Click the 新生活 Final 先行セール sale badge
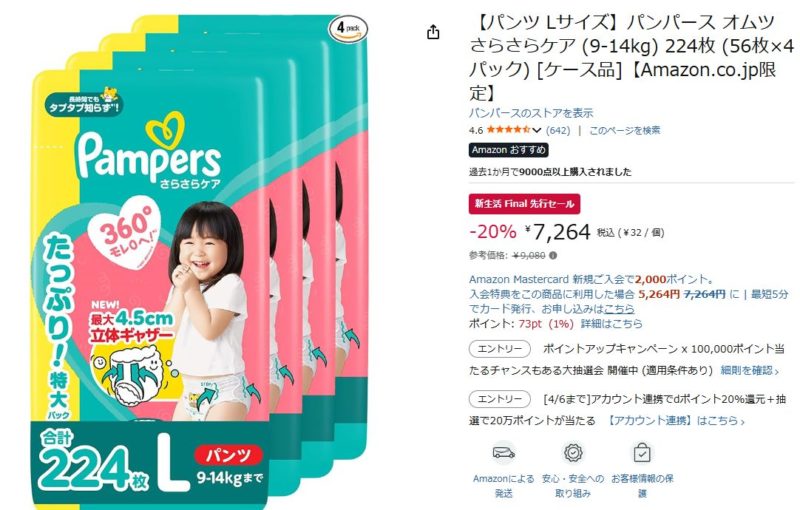 (x=524, y=203)
